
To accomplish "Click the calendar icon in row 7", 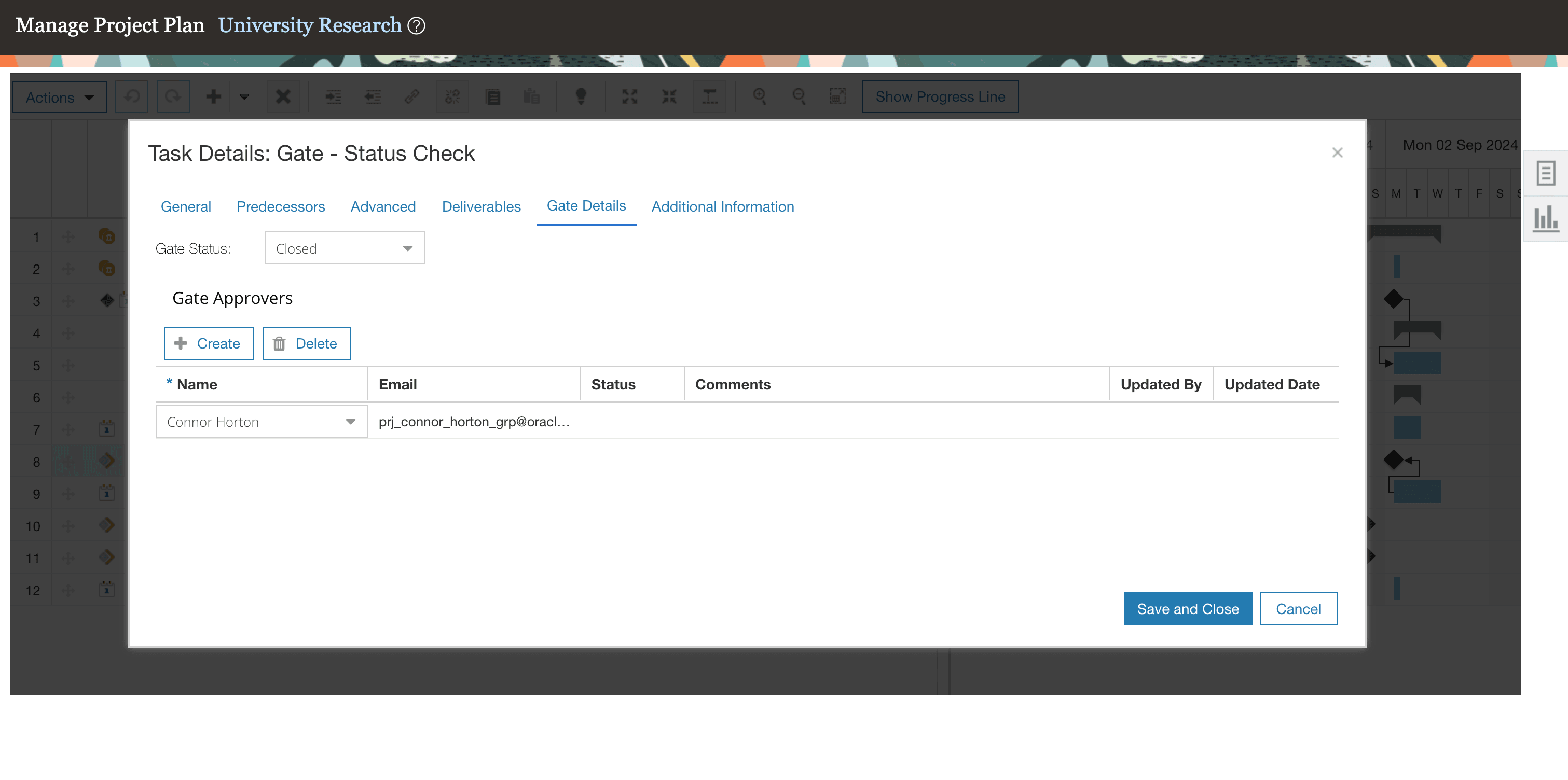I will point(107,429).
